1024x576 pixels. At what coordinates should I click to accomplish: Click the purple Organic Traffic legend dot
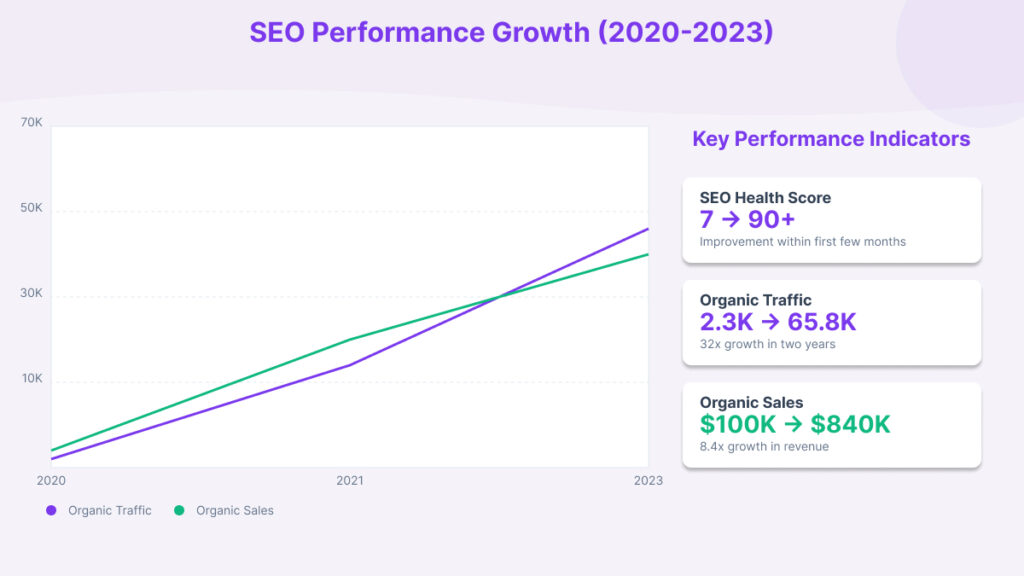coord(52,510)
